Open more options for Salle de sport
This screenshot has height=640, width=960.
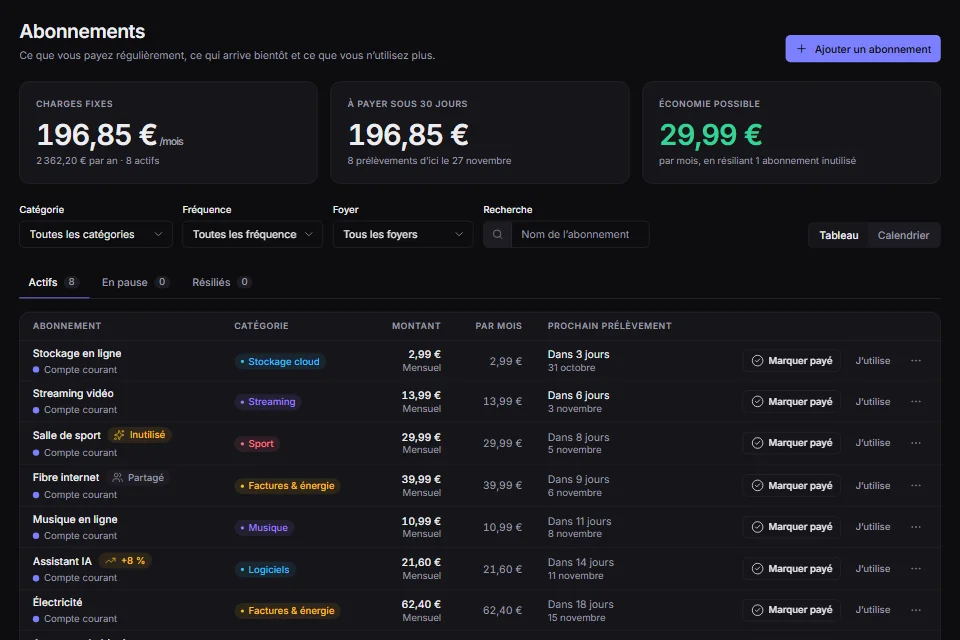pos(916,443)
